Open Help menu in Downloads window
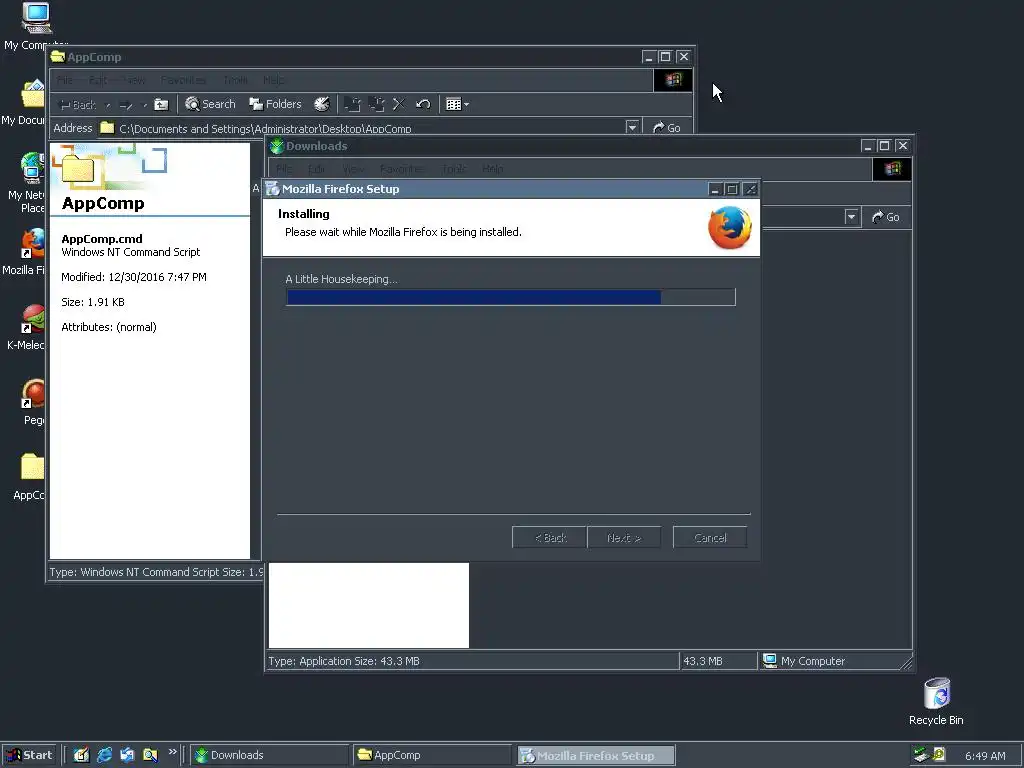The height and width of the screenshot is (768, 1024). 492,168
